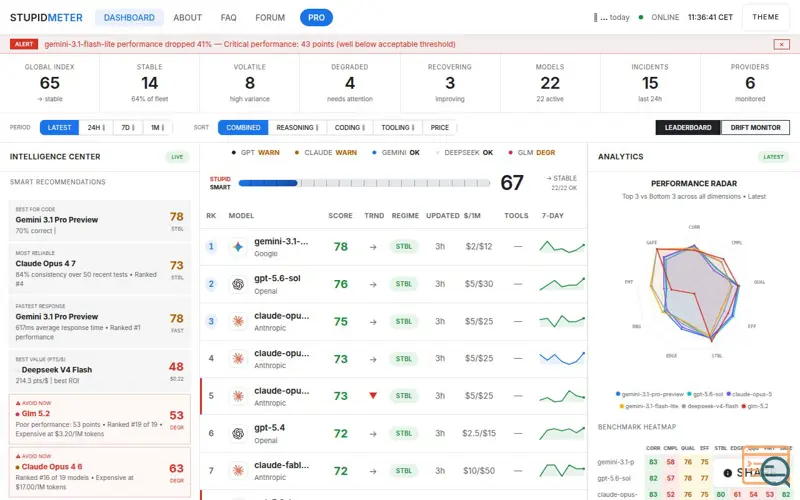Toggle glm-5.2 radar legend swatch
Image resolution: width=800 pixels, height=500 pixels.
pyautogui.click(x=744, y=406)
